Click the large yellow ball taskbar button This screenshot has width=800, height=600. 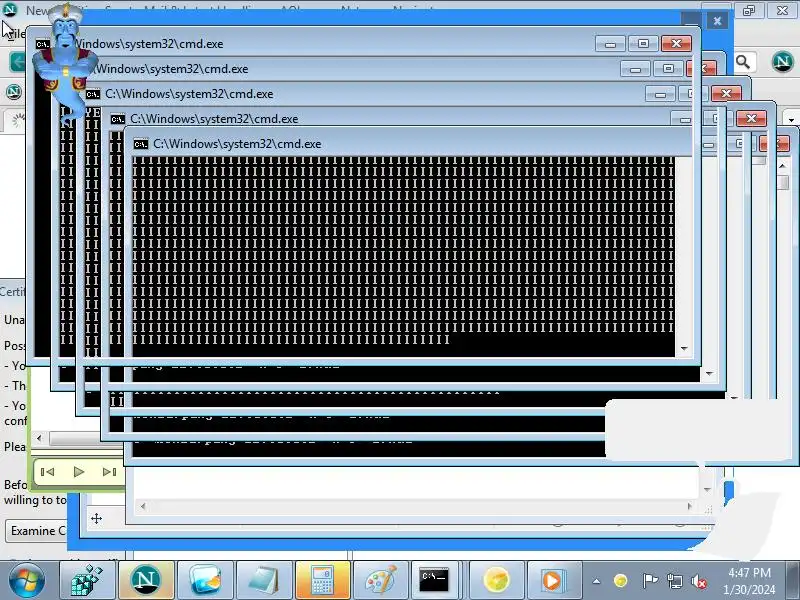496,580
